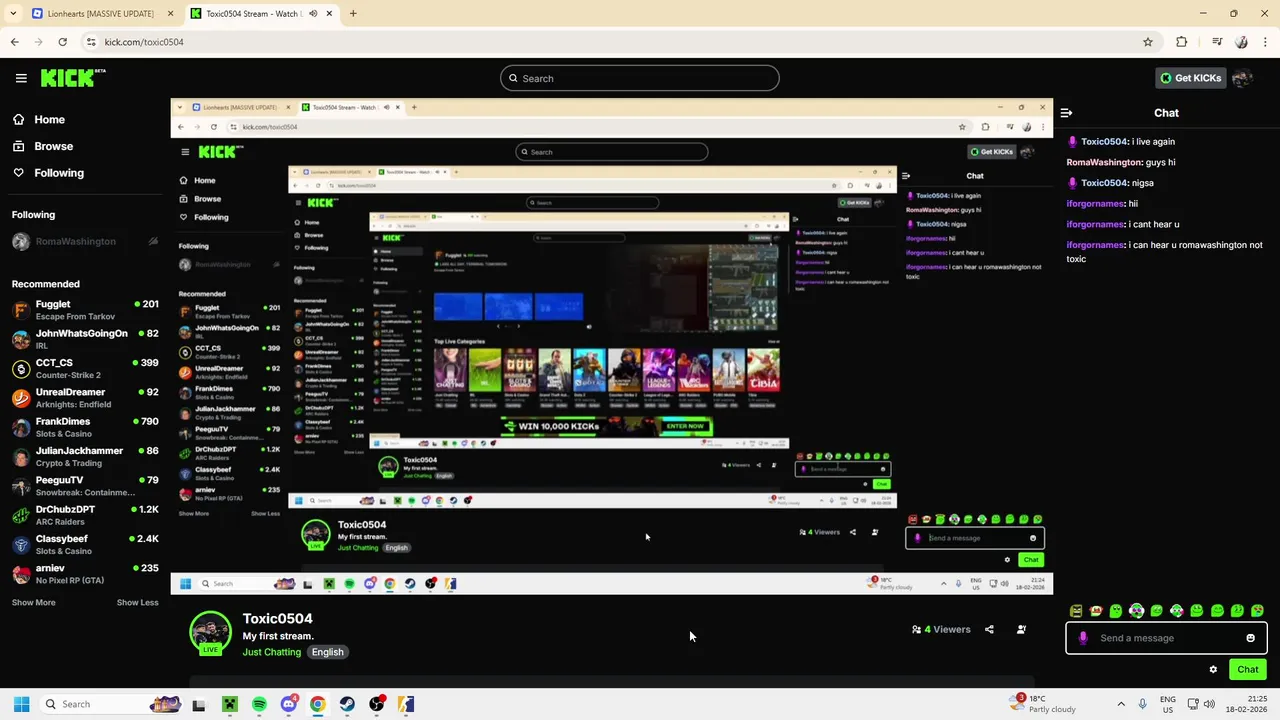Open followed RomaWashington channel in sidebar
Screen dimensions: 1280x720
point(85,241)
